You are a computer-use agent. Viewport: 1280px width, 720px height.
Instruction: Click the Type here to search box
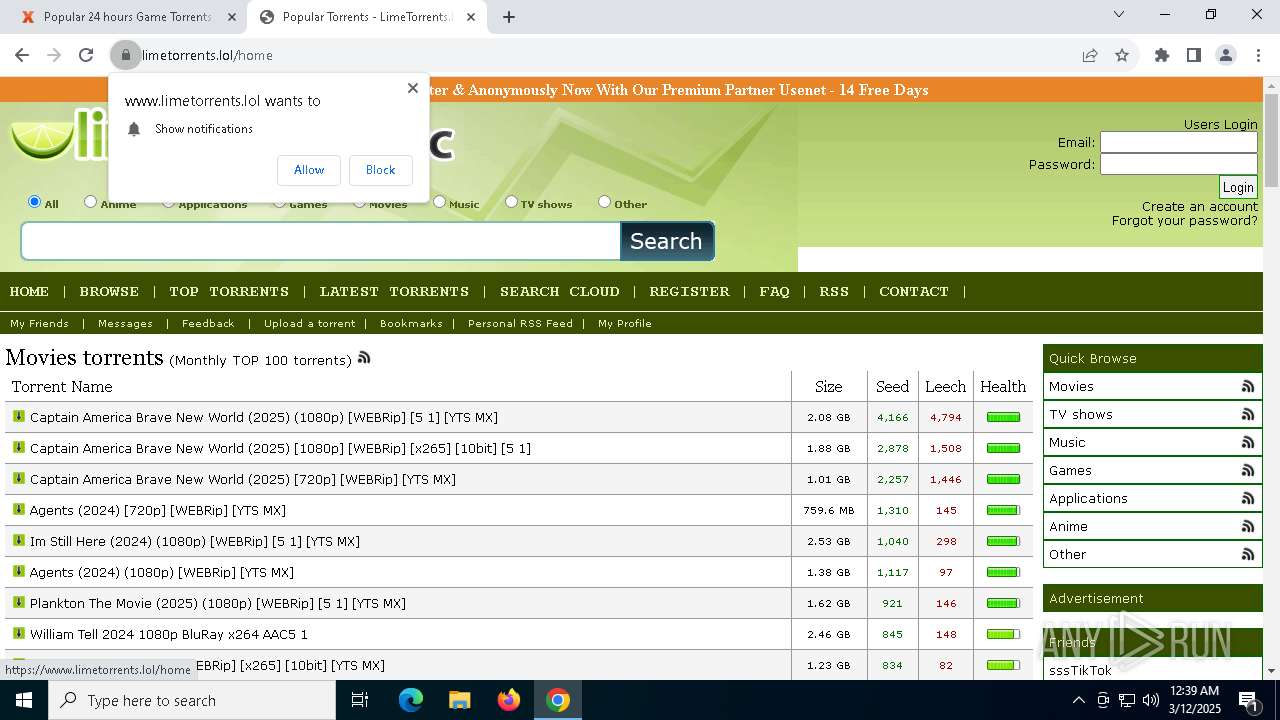click(192, 700)
